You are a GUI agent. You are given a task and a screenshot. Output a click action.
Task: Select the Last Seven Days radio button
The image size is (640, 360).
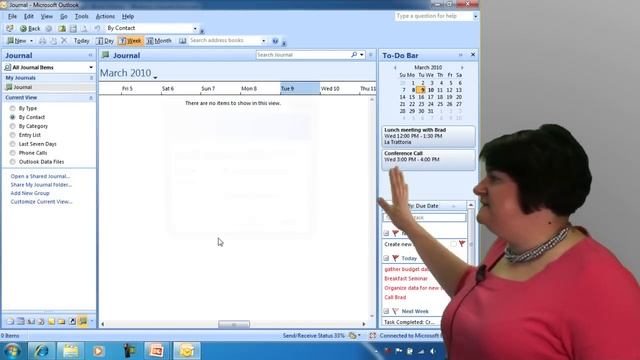coord(13,144)
